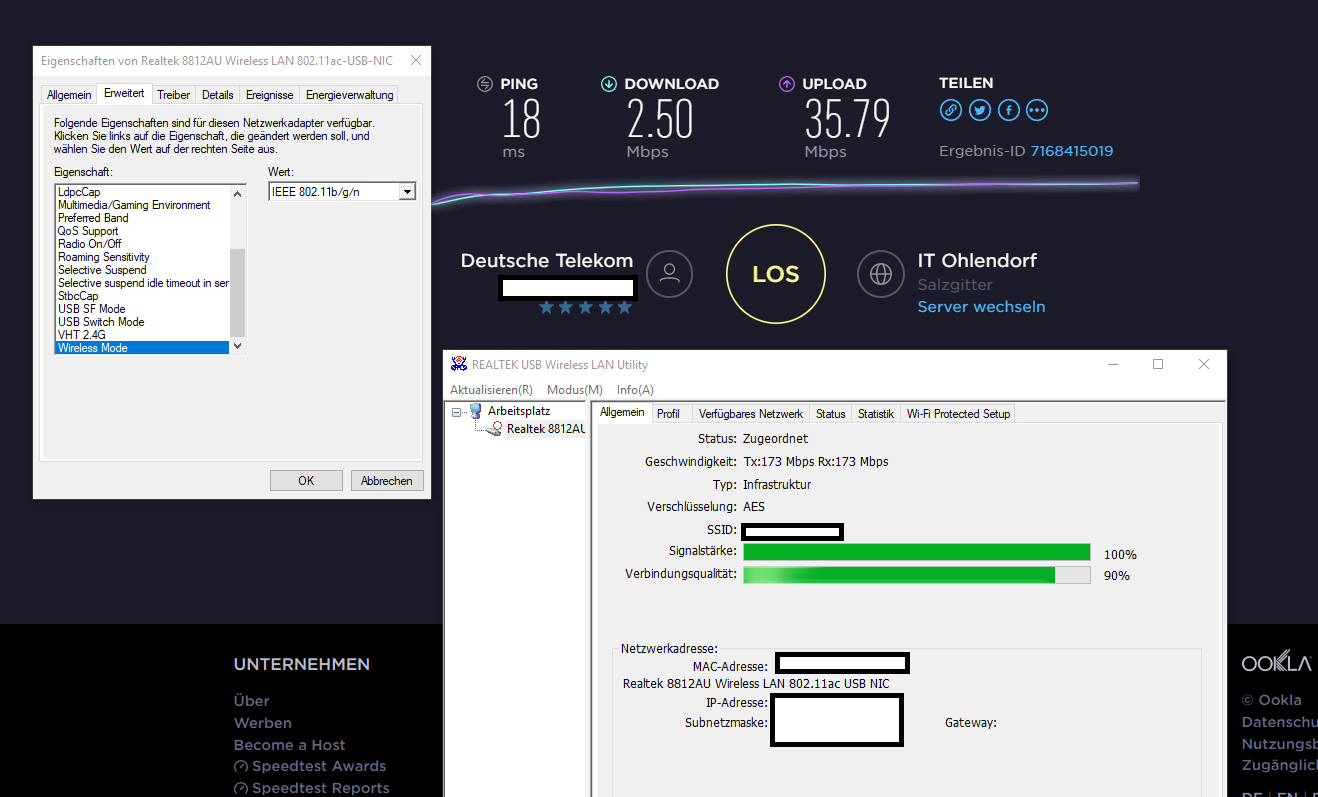The image size is (1318, 797).
Task: Select the Selective Suspend property
Action: [x=142, y=270]
